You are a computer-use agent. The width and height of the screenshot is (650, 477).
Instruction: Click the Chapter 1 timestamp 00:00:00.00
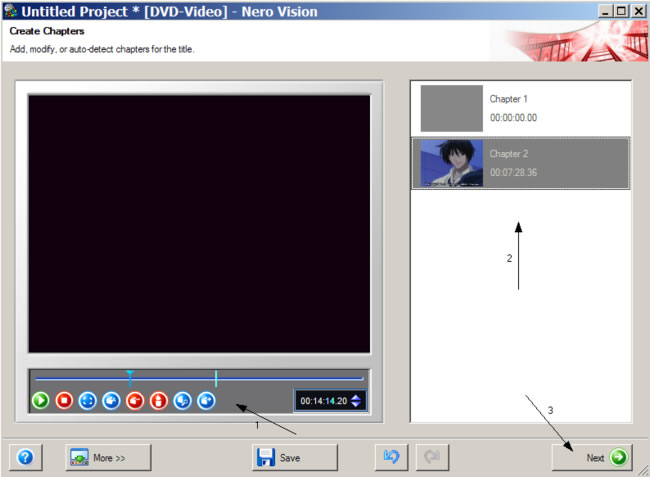tap(513, 118)
